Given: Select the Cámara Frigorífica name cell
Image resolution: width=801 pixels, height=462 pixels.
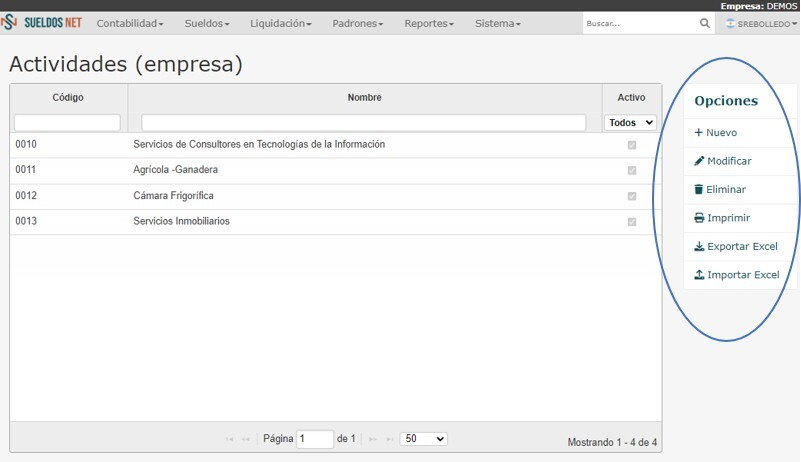Looking at the screenshot, I should (173, 196).
